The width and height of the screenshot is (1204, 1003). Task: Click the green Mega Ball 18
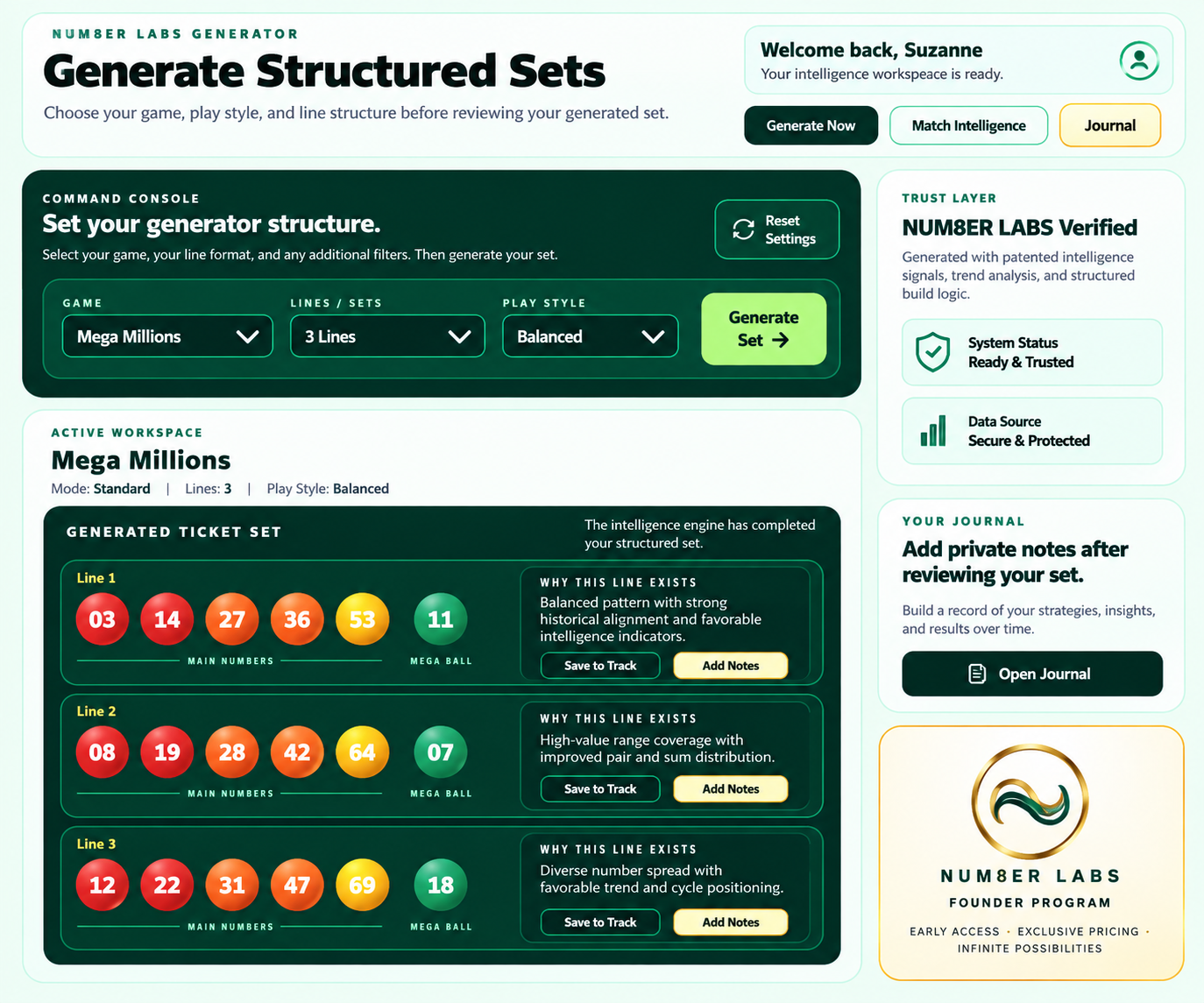[x=440, y=885]
